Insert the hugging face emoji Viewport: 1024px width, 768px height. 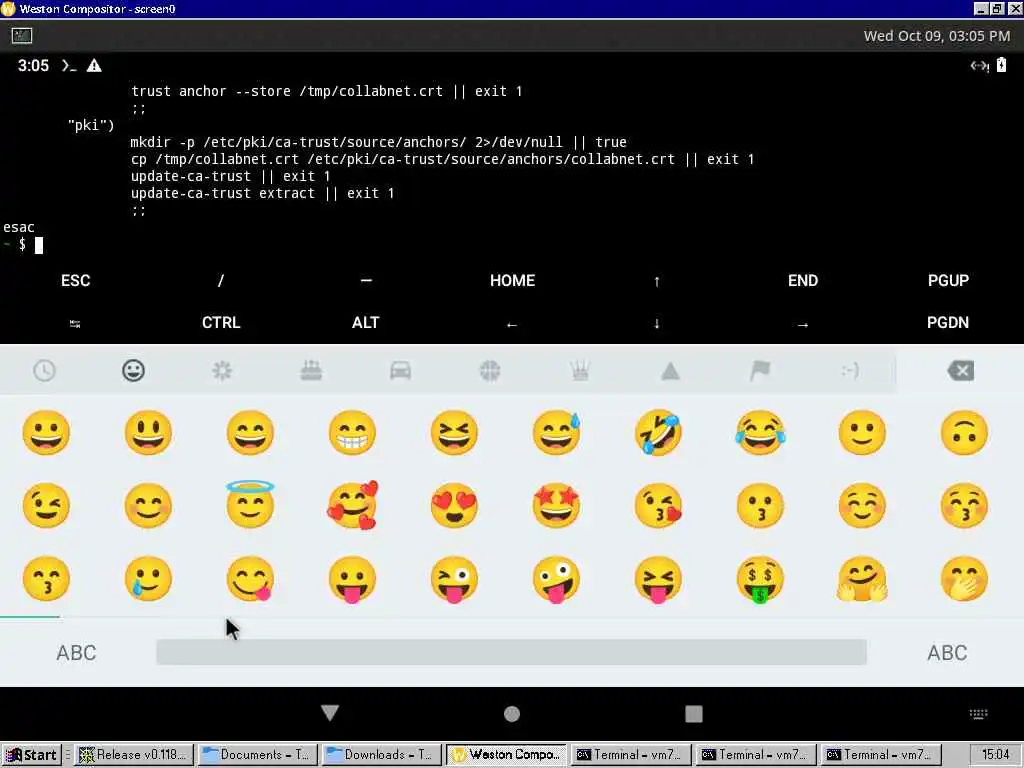(862, 579)
